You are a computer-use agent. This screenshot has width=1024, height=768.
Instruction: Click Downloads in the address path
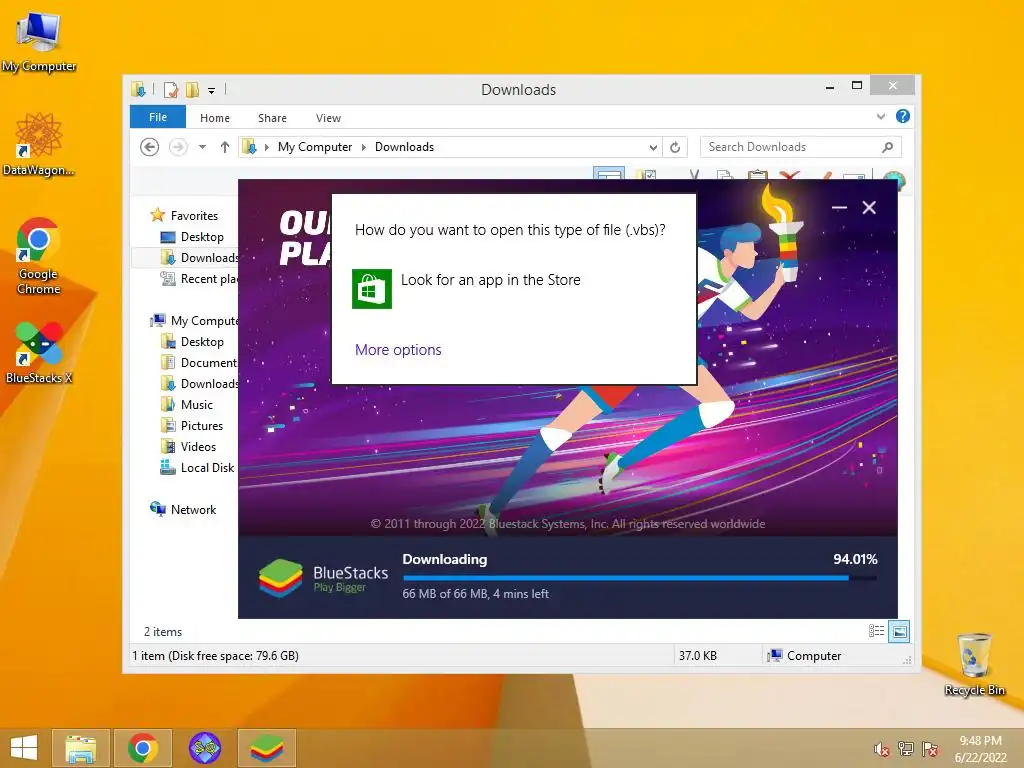[404, 147]
